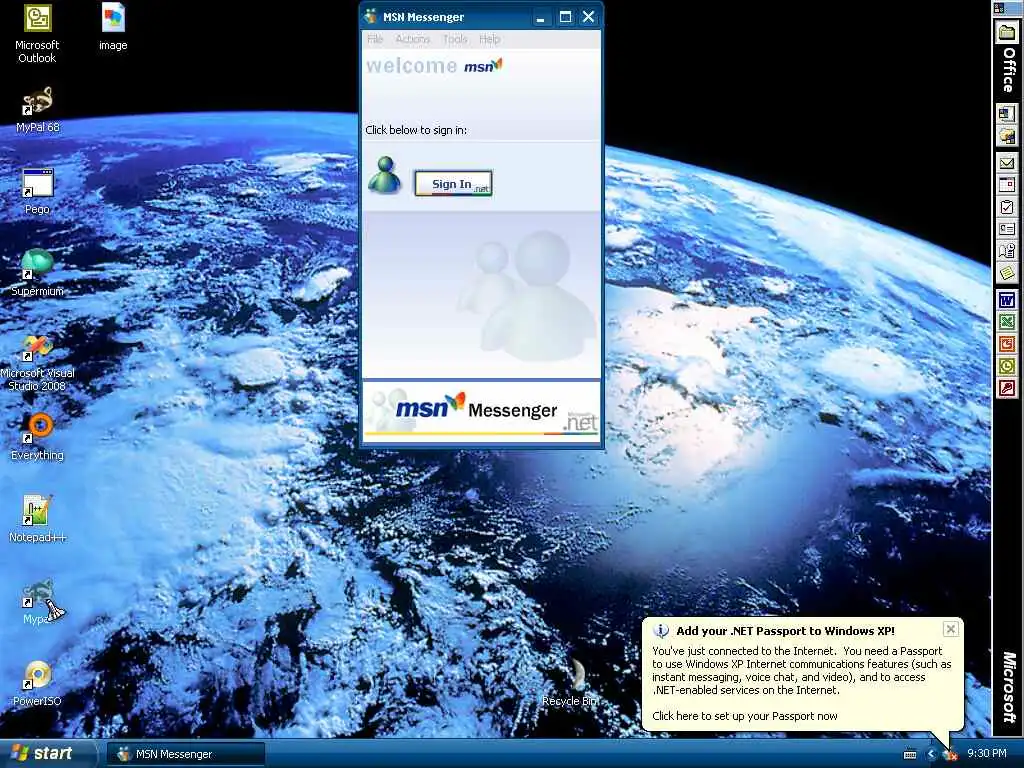Click the MSN Messenger title bar icon

[371, 16]
